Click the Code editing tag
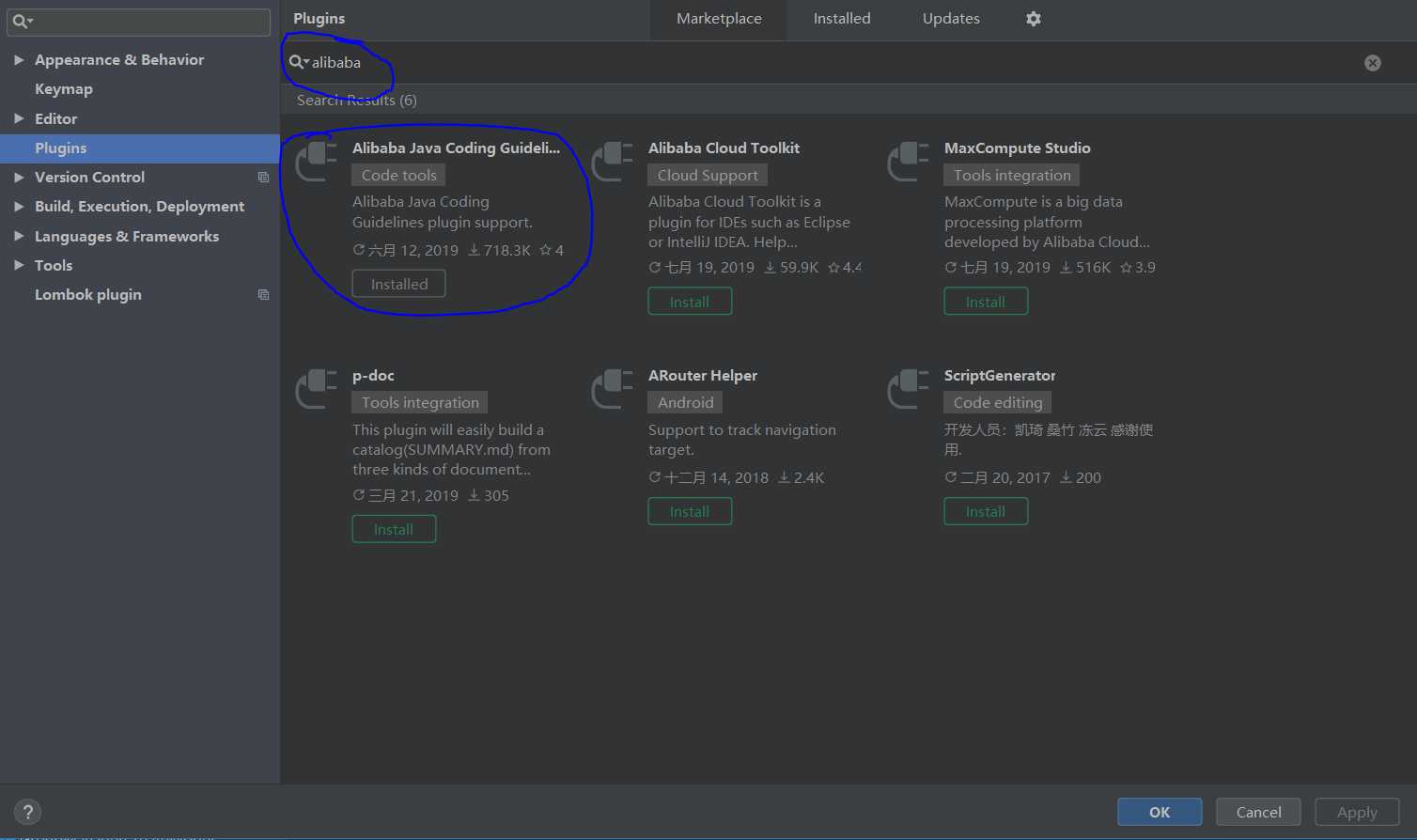Viewport: 1417px width, 840px height. 998,402
